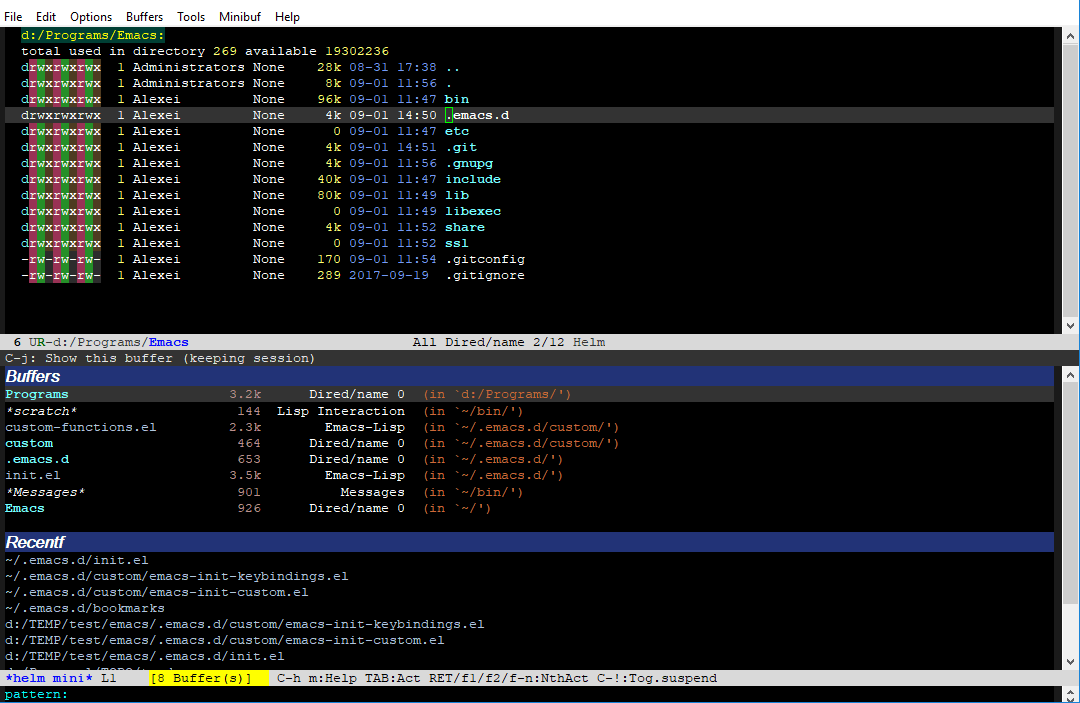
Task: Click the d:/Programs/Emacs: directory header
Action: coord(93,35)
